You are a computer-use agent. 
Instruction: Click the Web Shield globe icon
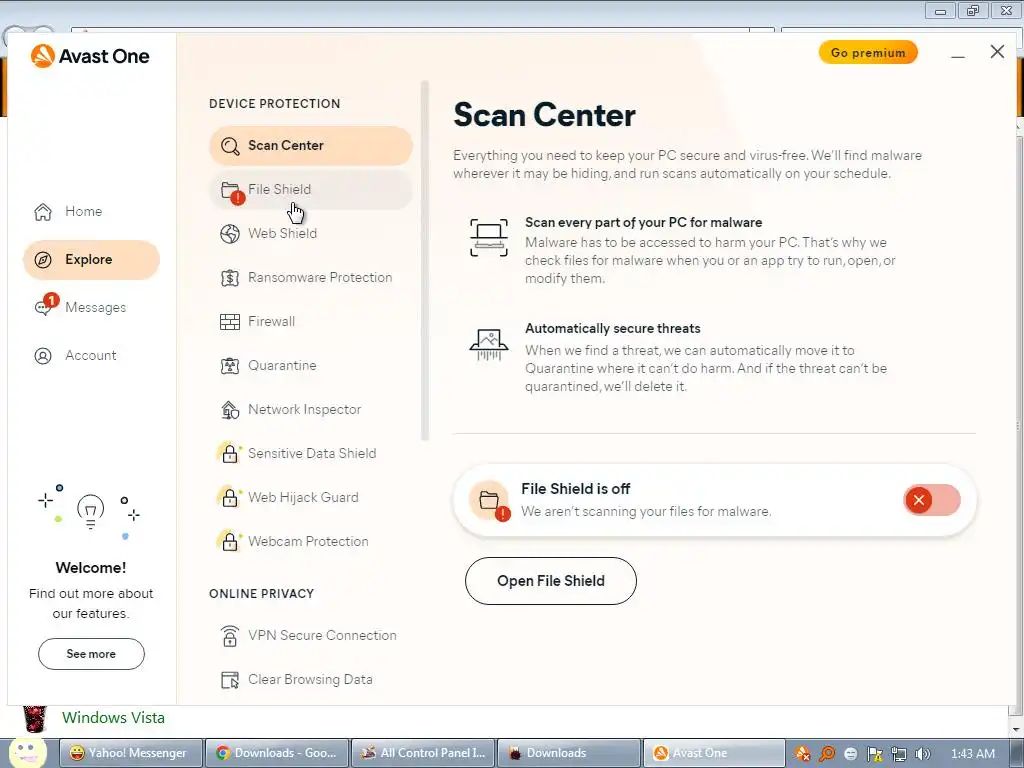(x=230, y=234)
